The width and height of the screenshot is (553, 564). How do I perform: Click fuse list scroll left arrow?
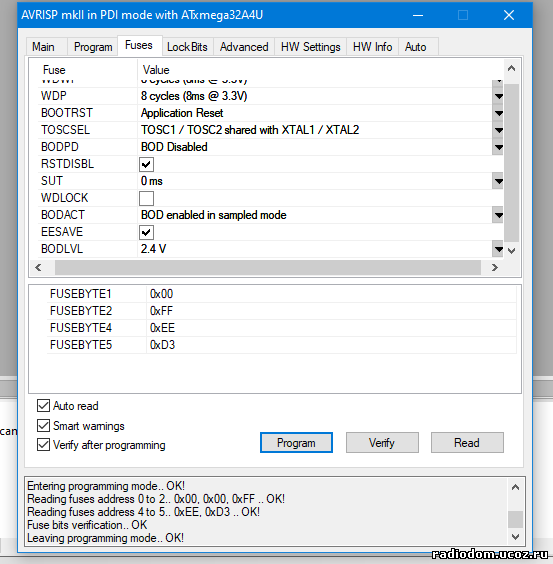pyautogui.click(x=38, y=267)
